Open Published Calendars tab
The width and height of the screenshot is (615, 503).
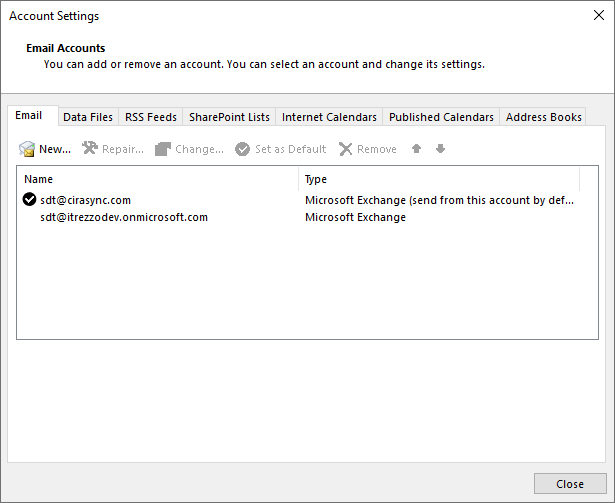click(441, 117)
